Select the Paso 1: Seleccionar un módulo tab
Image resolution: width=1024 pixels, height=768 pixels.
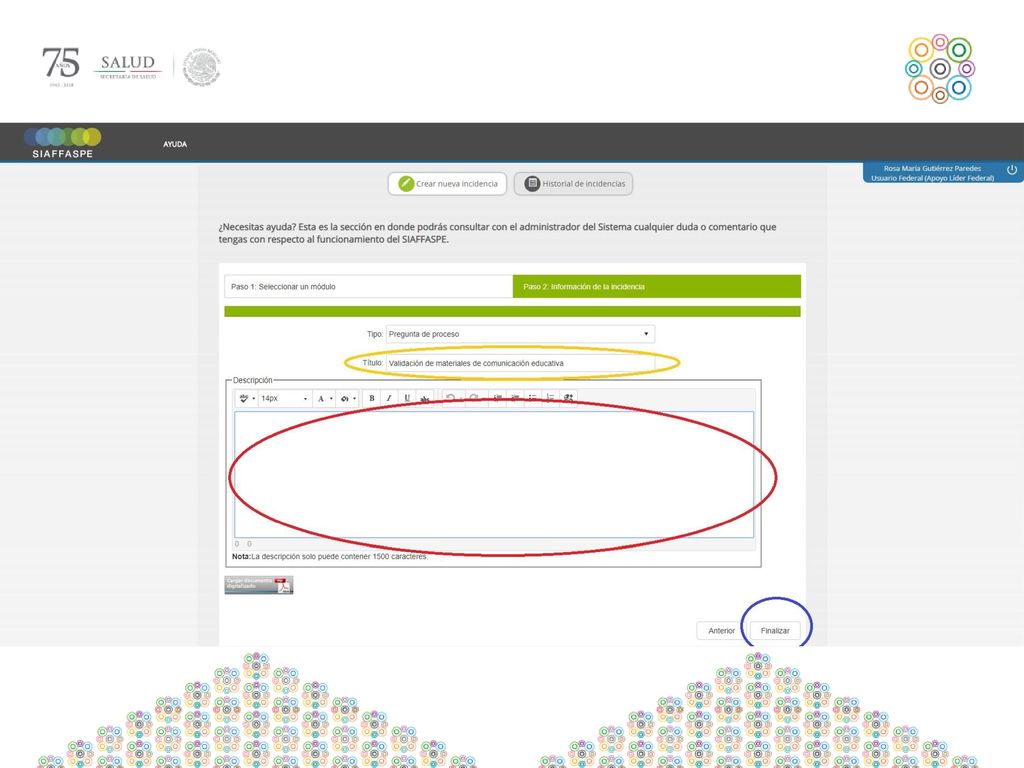(369, 287)
